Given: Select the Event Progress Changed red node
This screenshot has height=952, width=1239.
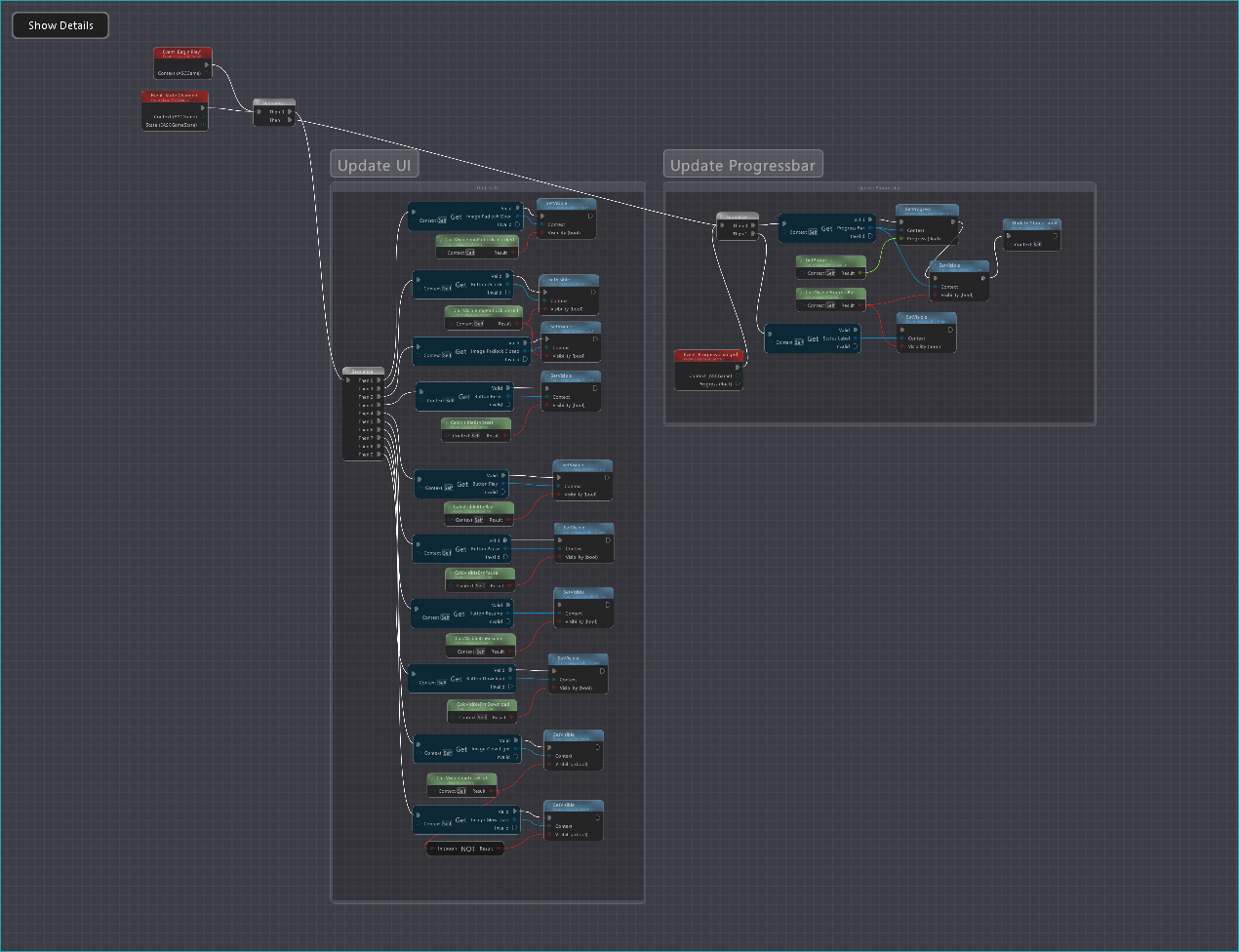Looking at the screenshot, I should pos(709,371).
